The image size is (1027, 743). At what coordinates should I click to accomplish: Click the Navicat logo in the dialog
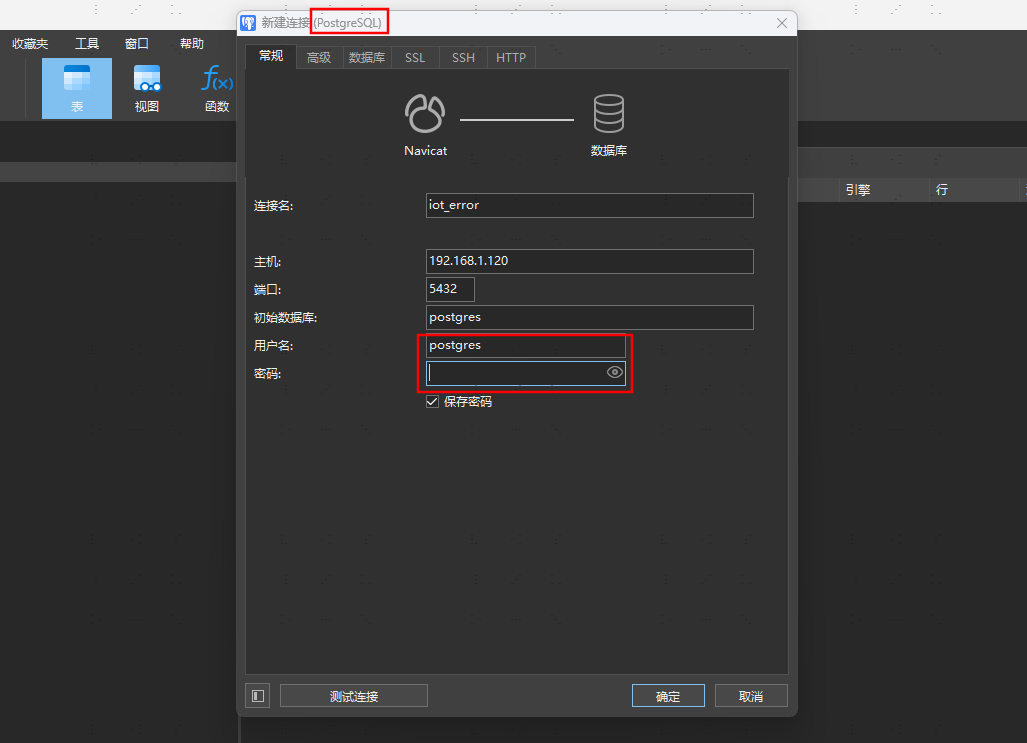tap(425, 114)
